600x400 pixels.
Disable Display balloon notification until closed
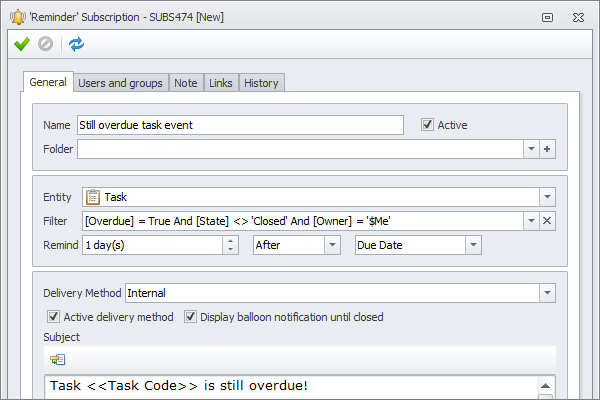pos(190,317)
